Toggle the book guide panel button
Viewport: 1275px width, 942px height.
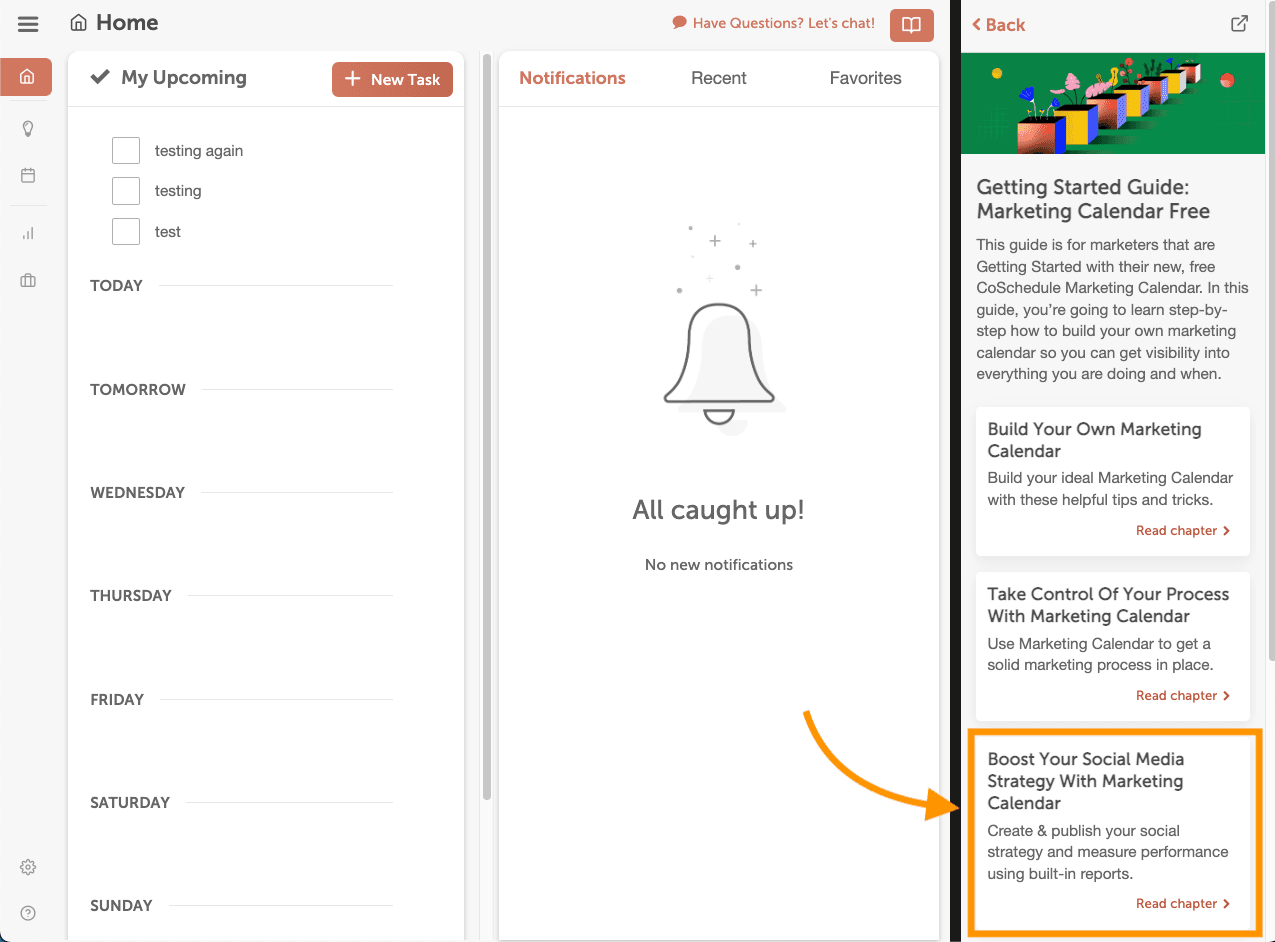(911, 25)
